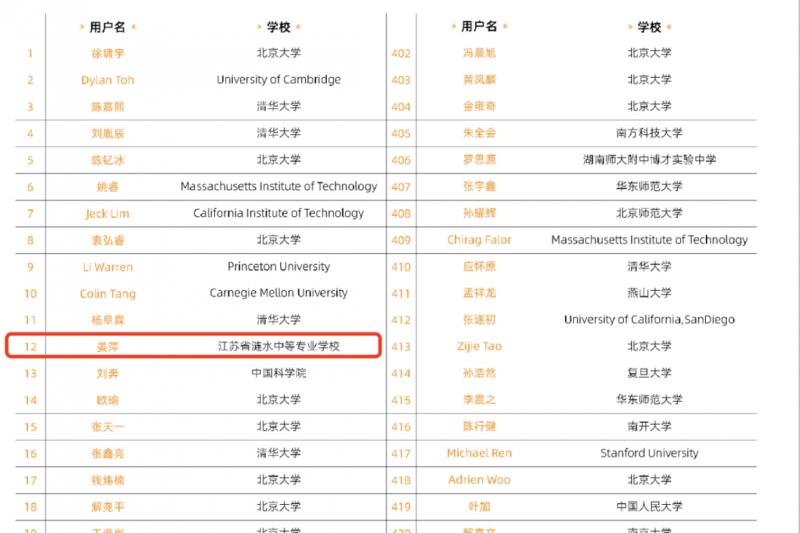This screenshot has height=533, width=800.
Task: Click on username Zijie Tao
Action: tap(479, 347)
